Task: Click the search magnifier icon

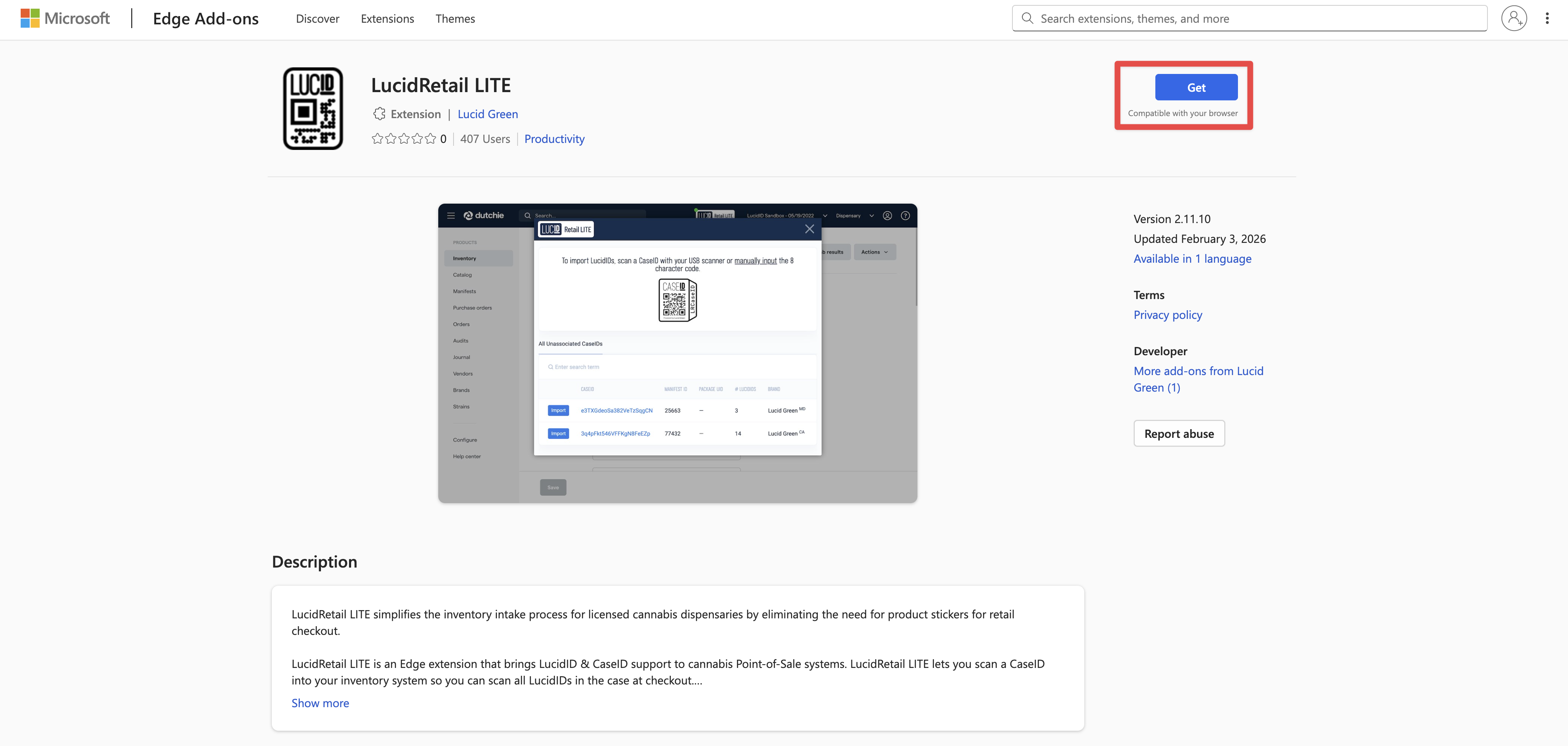Action: 1027,18
